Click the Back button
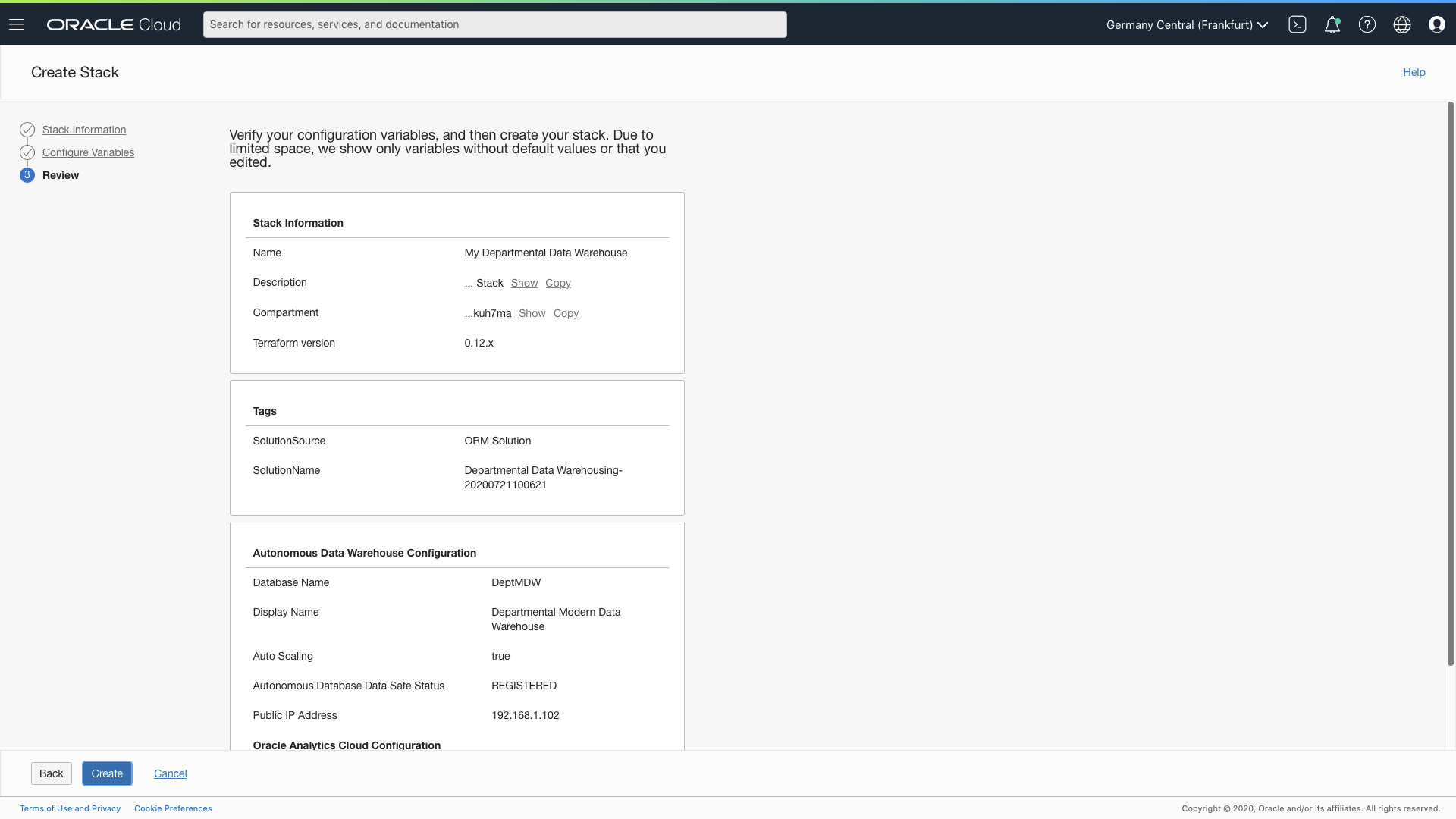 pyautogui.click(x=52, y=773)
